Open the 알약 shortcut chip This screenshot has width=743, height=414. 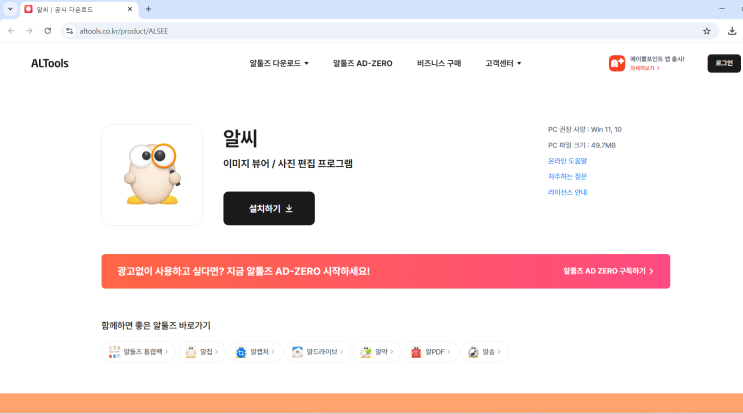coord(377,352)
